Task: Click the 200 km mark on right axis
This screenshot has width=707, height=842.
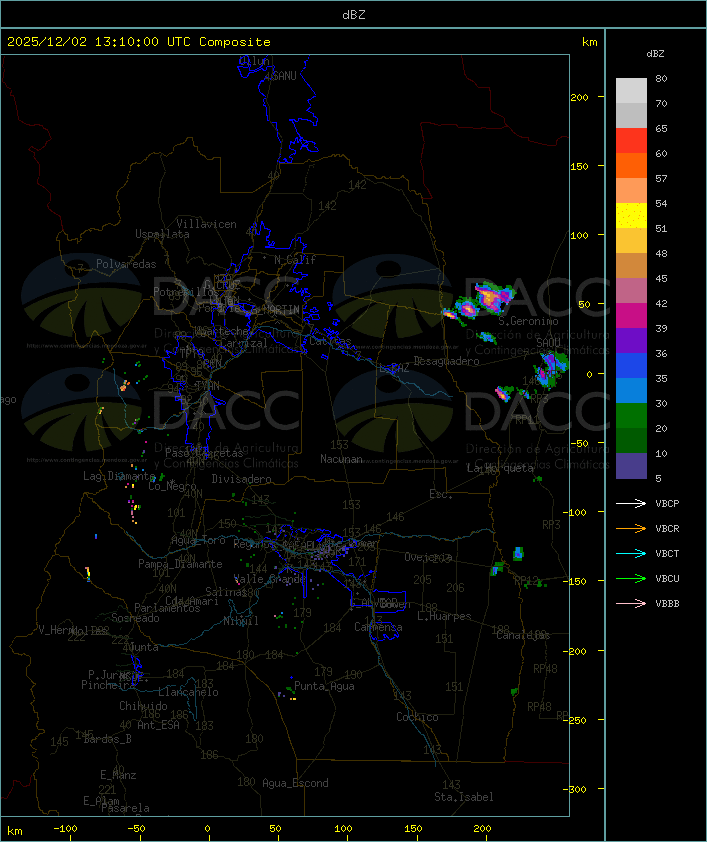Action: click(x=579, y=97)
